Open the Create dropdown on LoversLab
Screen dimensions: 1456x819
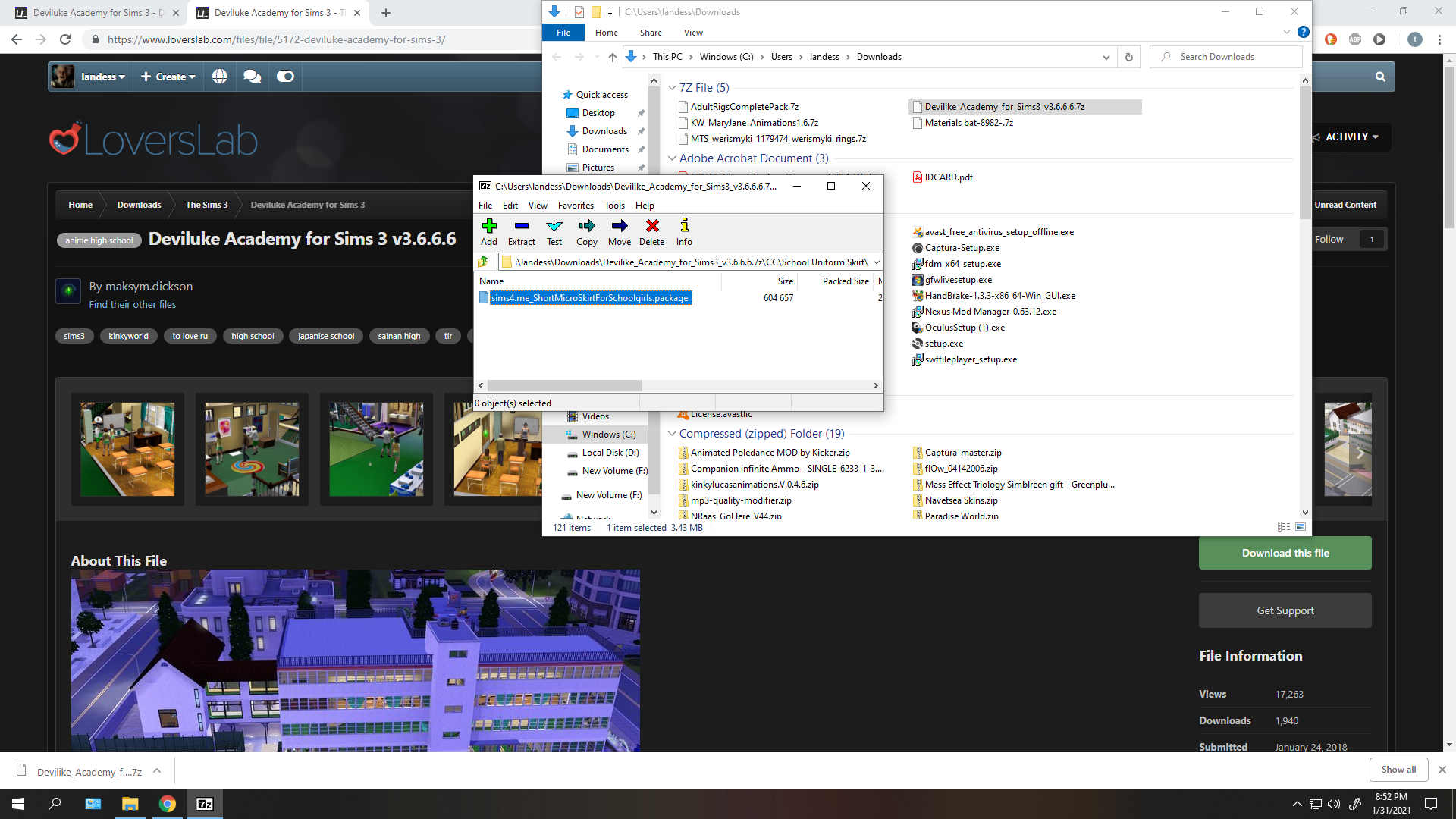pos(168,77)
